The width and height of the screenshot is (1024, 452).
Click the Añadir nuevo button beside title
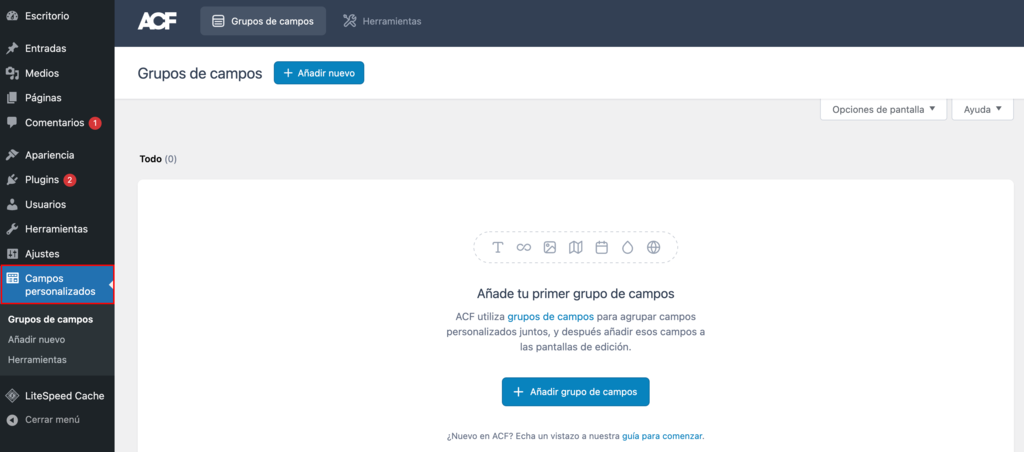(319, 73)
